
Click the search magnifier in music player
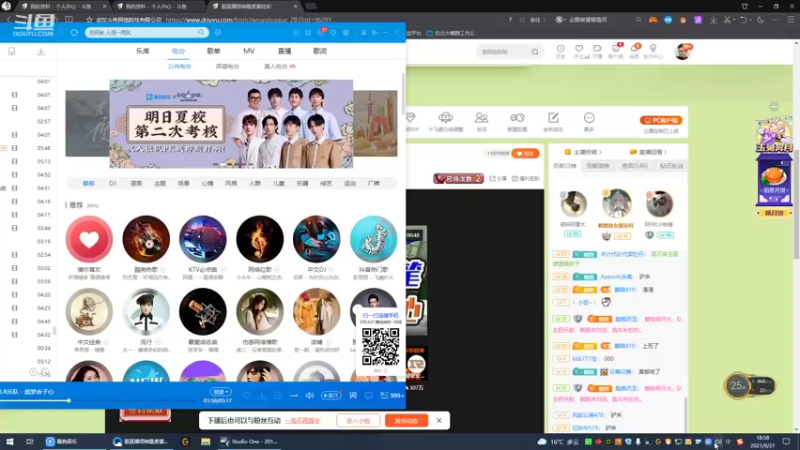point(201,32)
